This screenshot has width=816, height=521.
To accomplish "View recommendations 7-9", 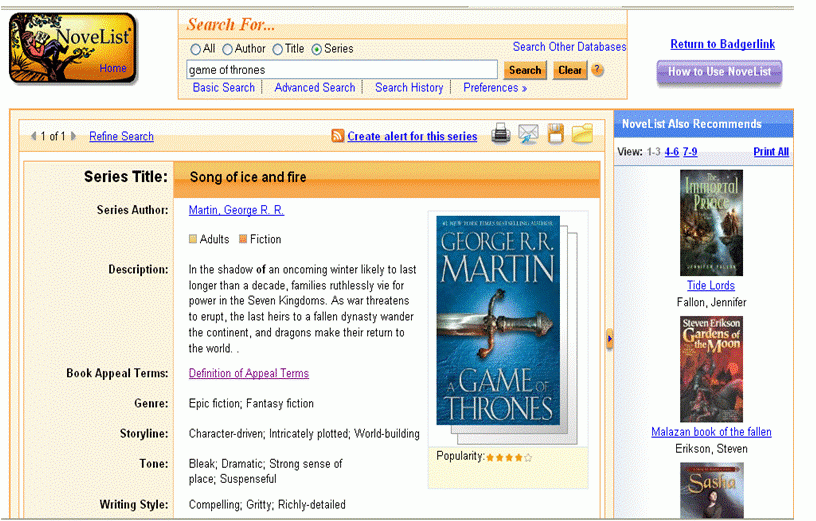I will pos(690,151).
